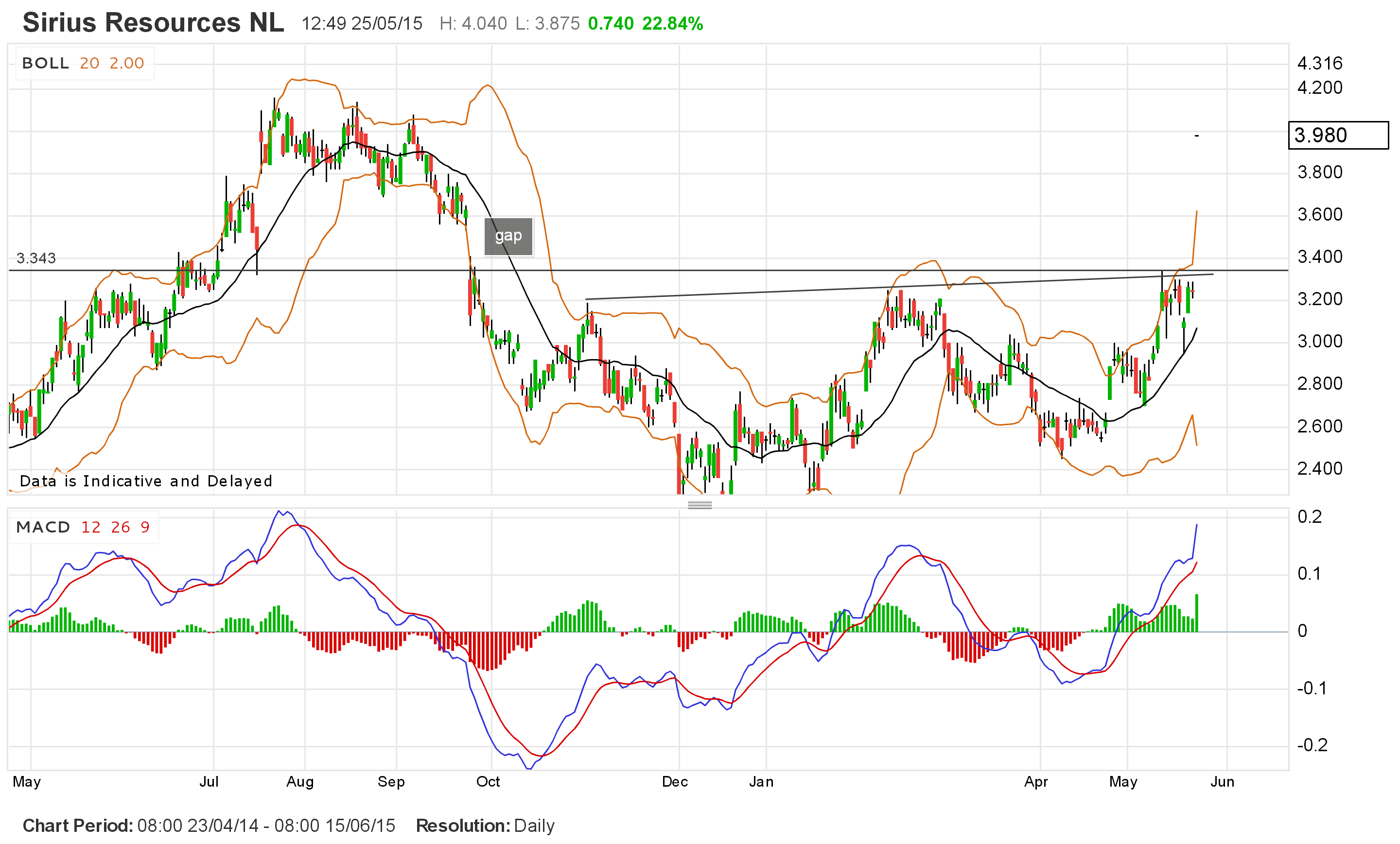Image resolution: width=1400 pixels, height=844 pixels.
Task: Click the 3.980 current price box
Action: coord(1338,135)
